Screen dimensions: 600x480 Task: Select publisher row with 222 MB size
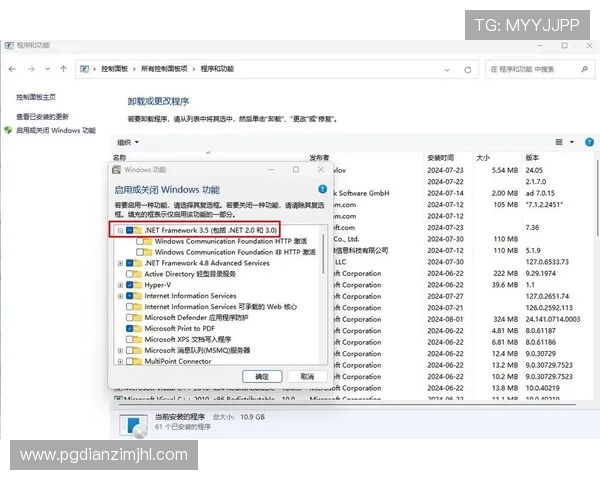point(357,273)
